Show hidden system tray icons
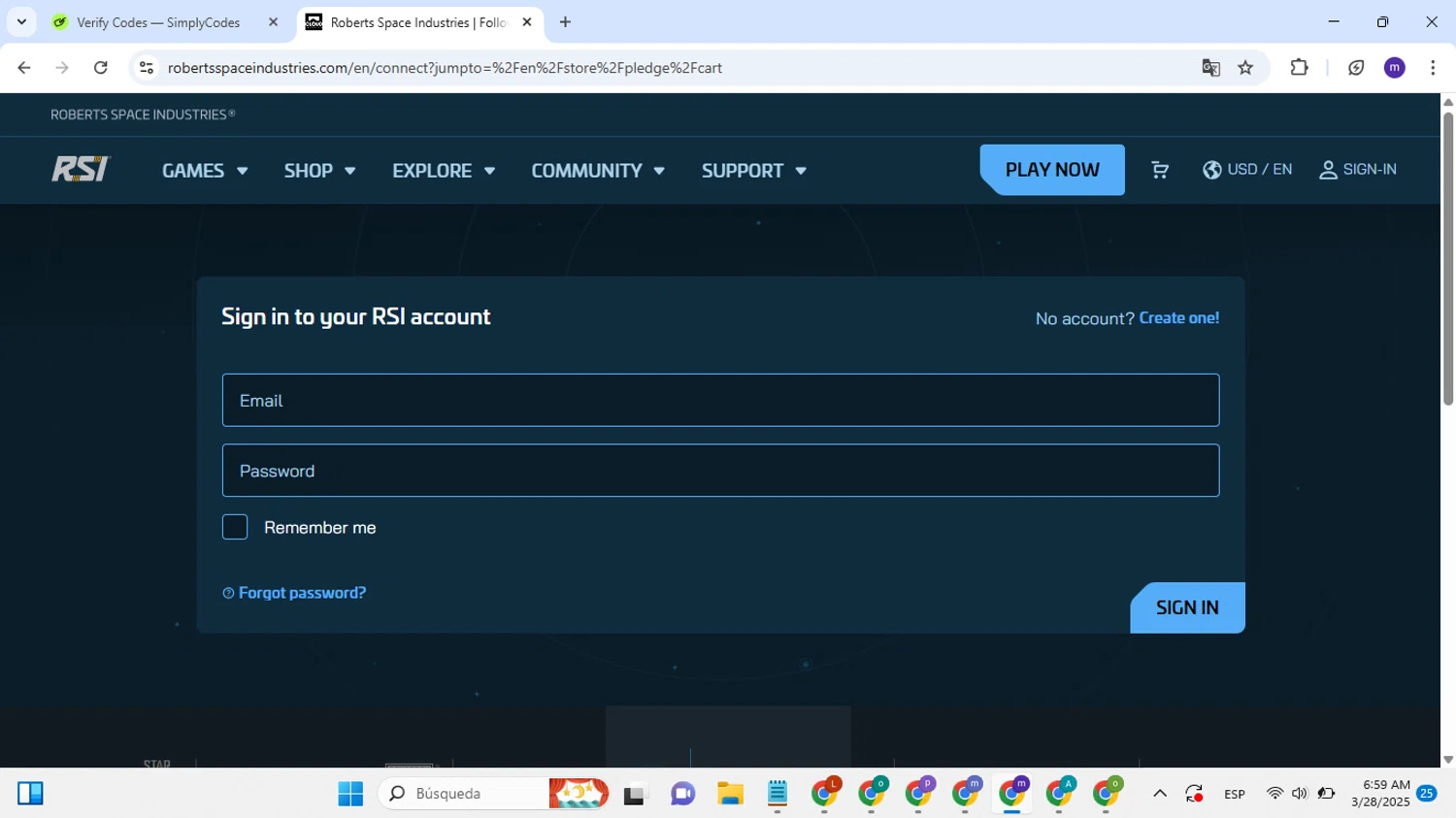The width and height of the screenshot is (1456, 818). coord(1160,794)
